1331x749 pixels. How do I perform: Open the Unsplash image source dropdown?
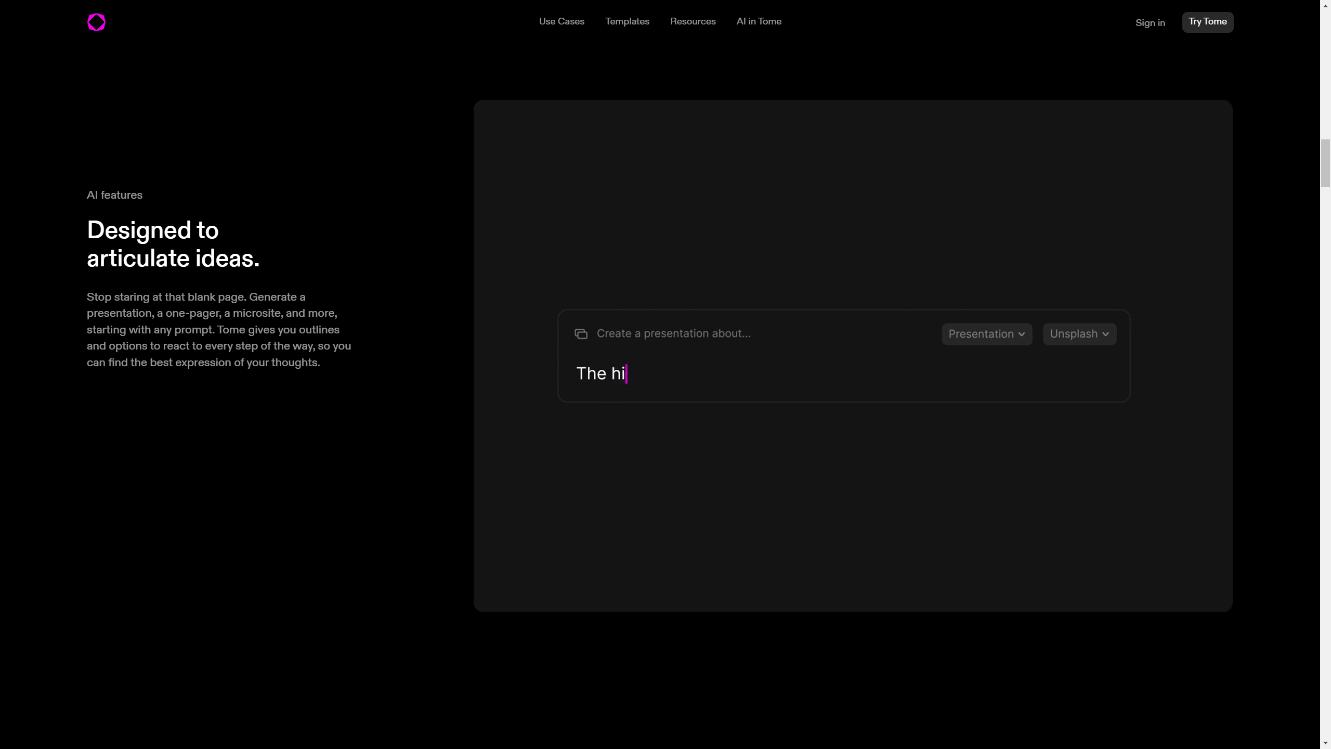1079,334
